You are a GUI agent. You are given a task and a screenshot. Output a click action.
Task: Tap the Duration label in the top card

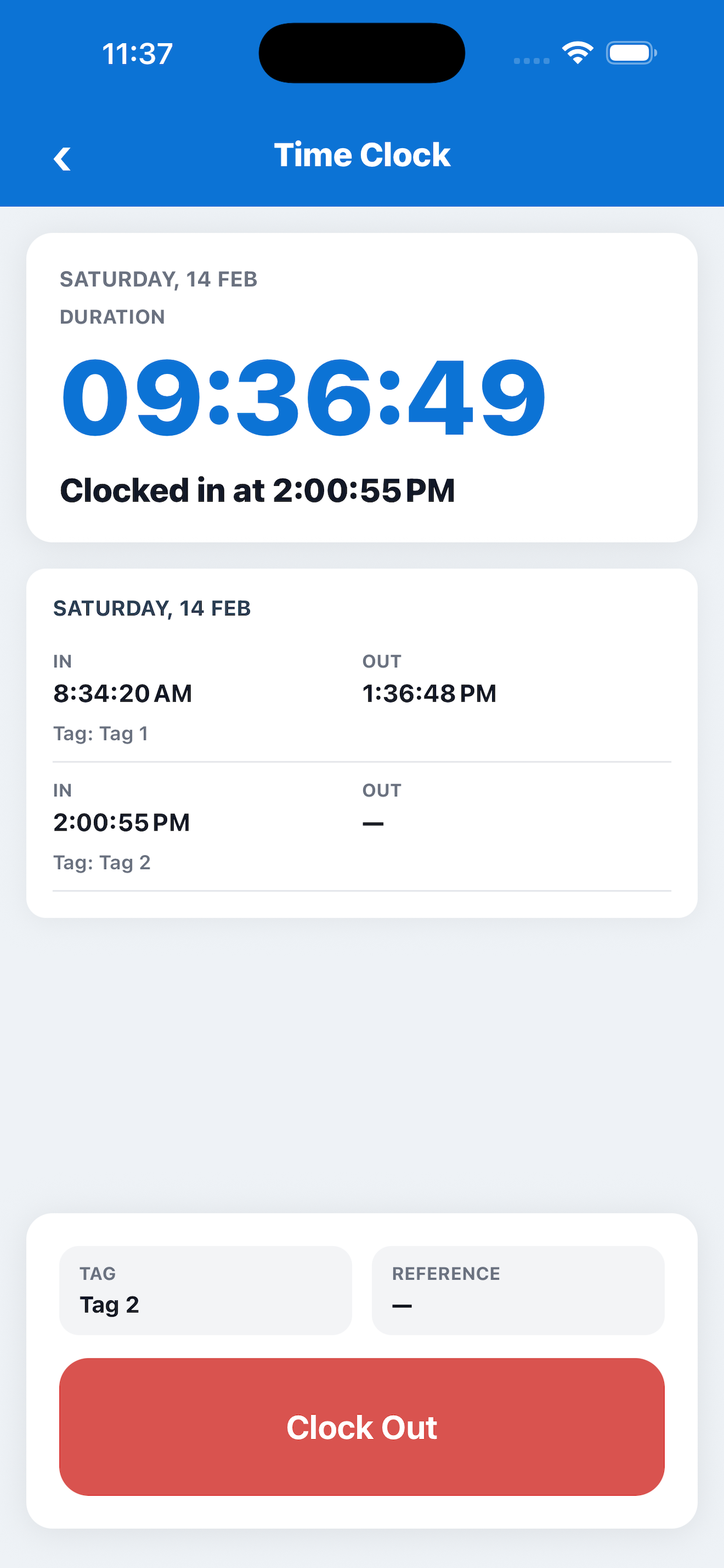click(112, 317)
